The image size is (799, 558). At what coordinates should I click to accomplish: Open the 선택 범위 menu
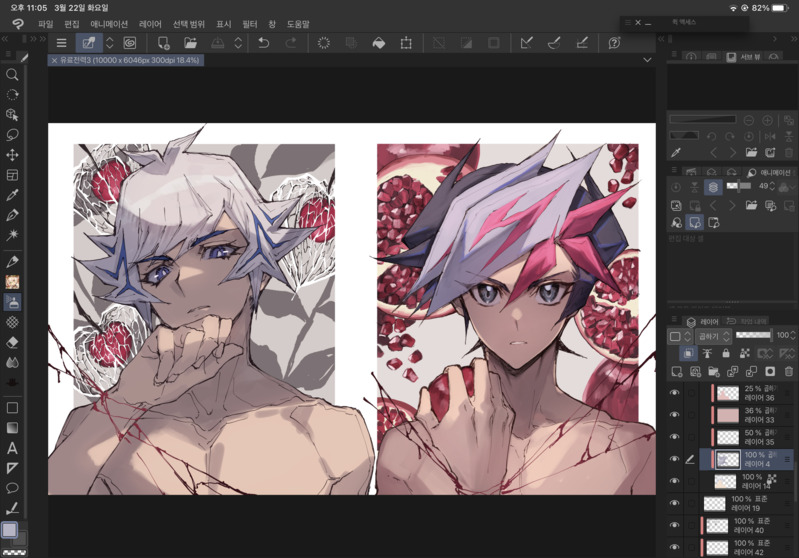[189, 24]
